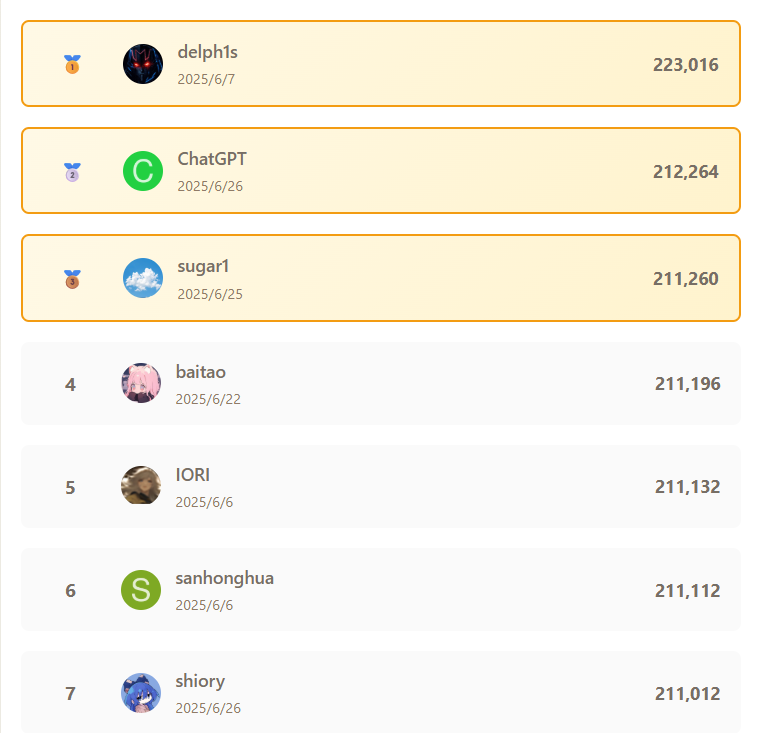Click the sugar1 username

(x=203, y=267)
